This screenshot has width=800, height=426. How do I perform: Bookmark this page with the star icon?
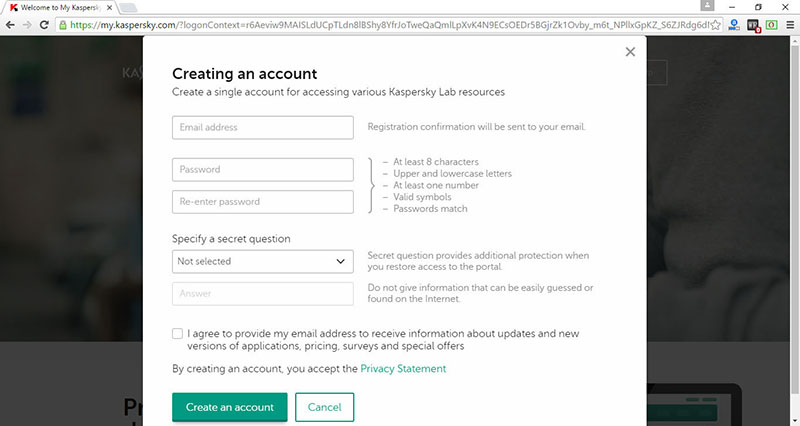(x=715, y=24)
